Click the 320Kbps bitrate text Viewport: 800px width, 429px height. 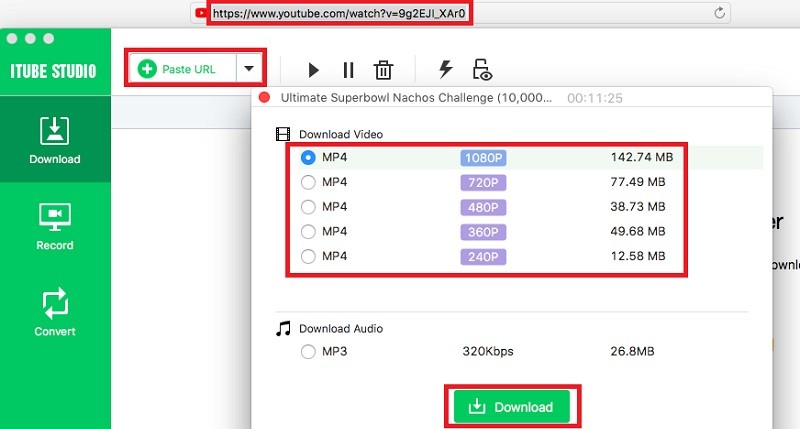click(x=488, y=351)
